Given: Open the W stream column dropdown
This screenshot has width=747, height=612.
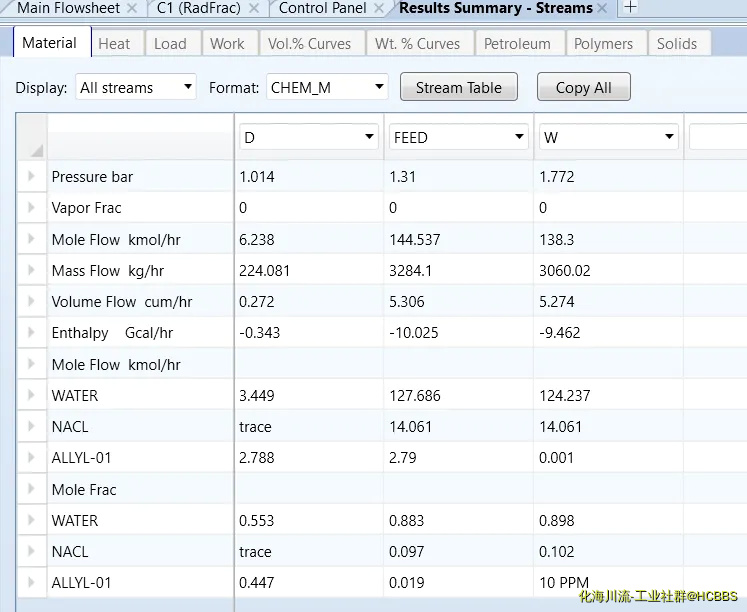Looking at the screenshot, I should click(609, 137).
